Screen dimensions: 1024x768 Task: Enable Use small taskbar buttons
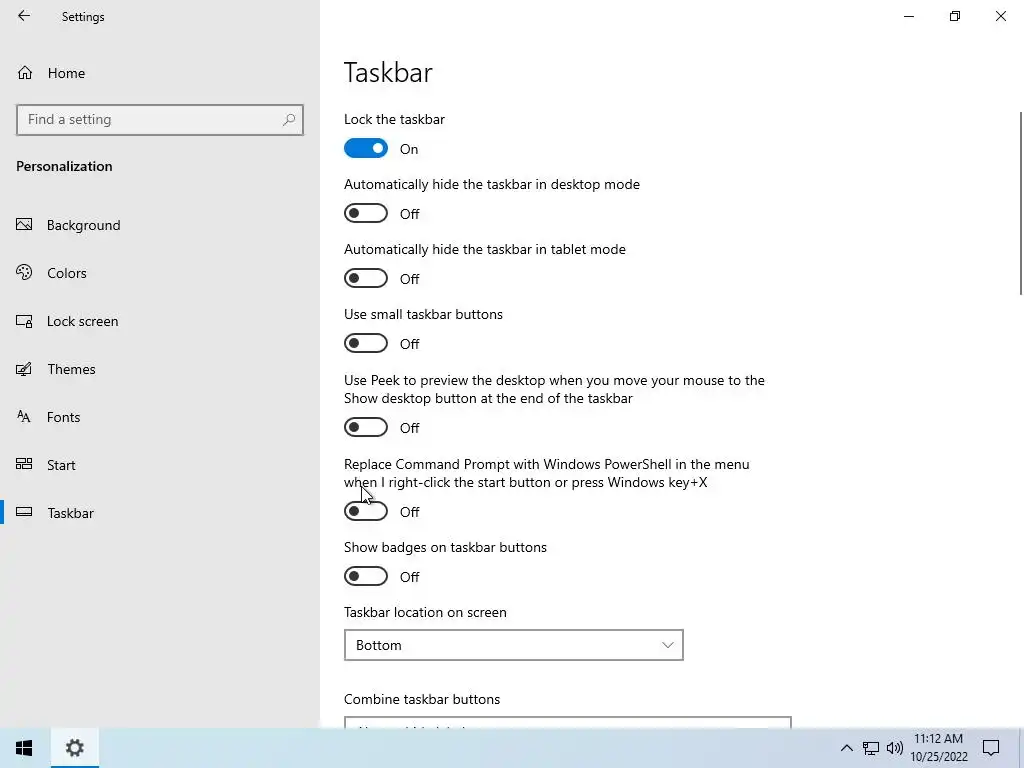[366, 343]
